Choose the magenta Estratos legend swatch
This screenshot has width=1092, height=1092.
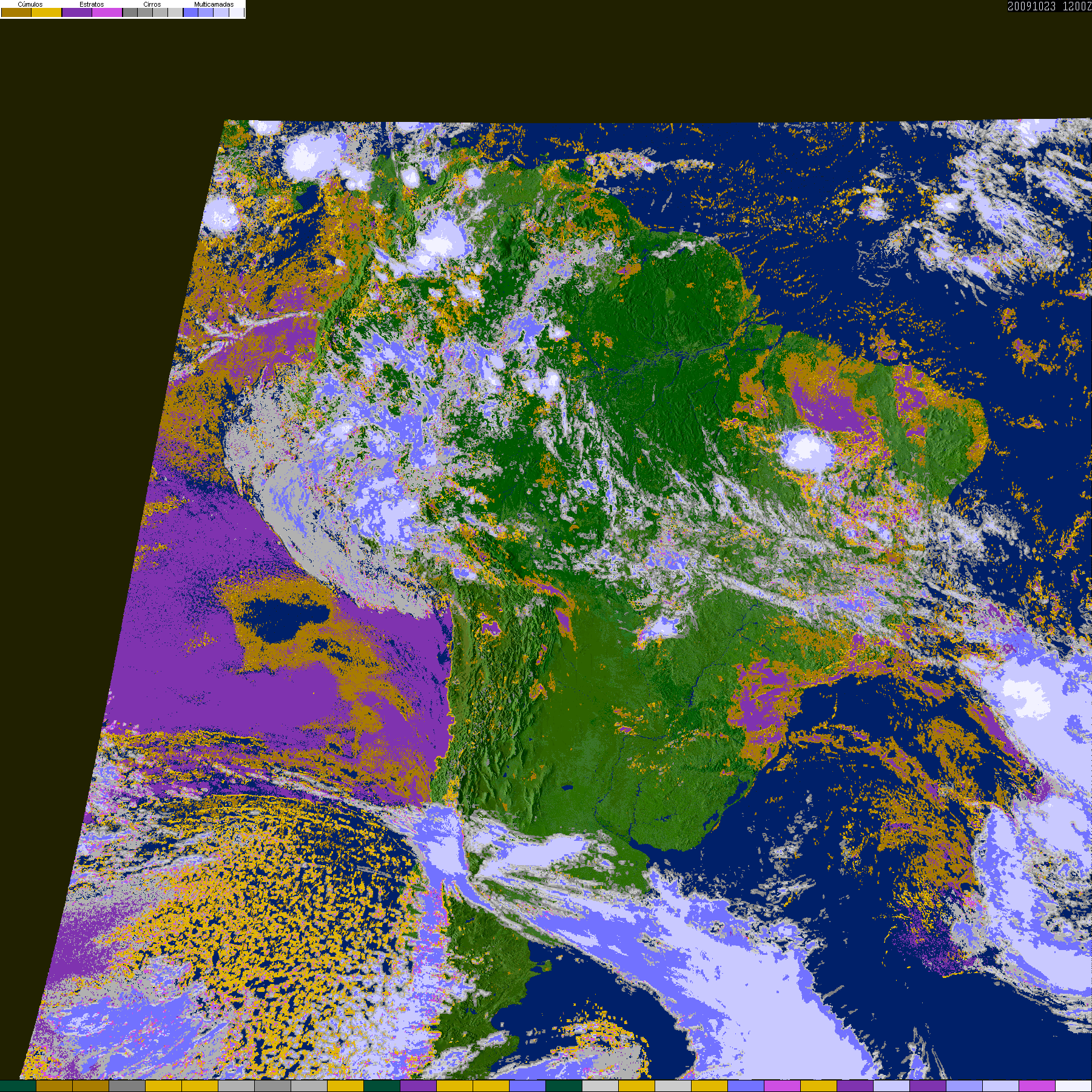[x=107, y=12]
